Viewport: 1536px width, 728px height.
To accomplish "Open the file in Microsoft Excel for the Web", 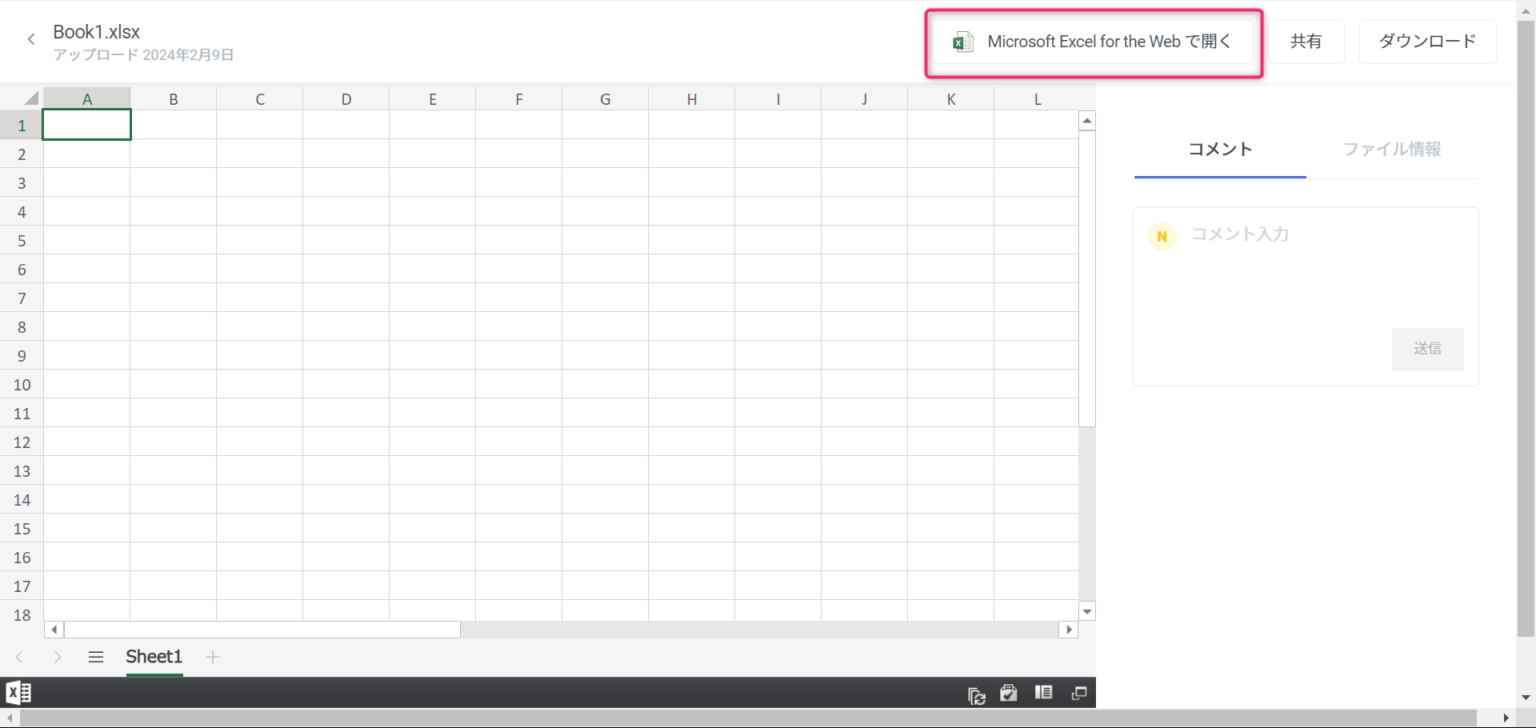I will click(1093, 41).
